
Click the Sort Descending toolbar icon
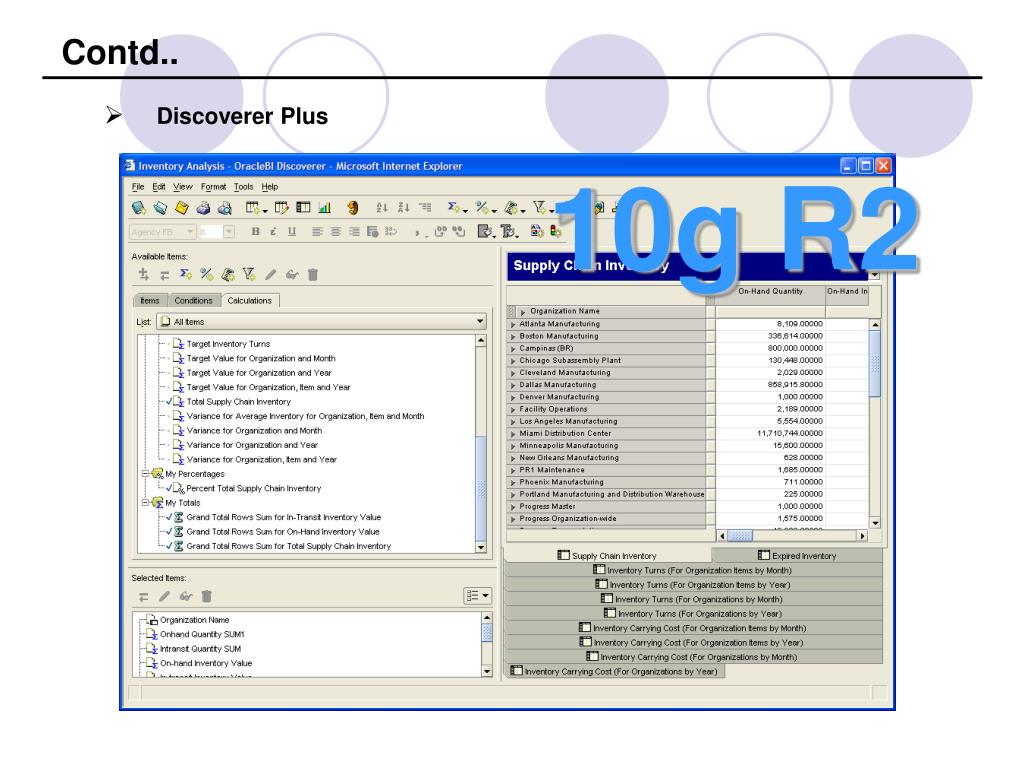click(x=404, y=208)
